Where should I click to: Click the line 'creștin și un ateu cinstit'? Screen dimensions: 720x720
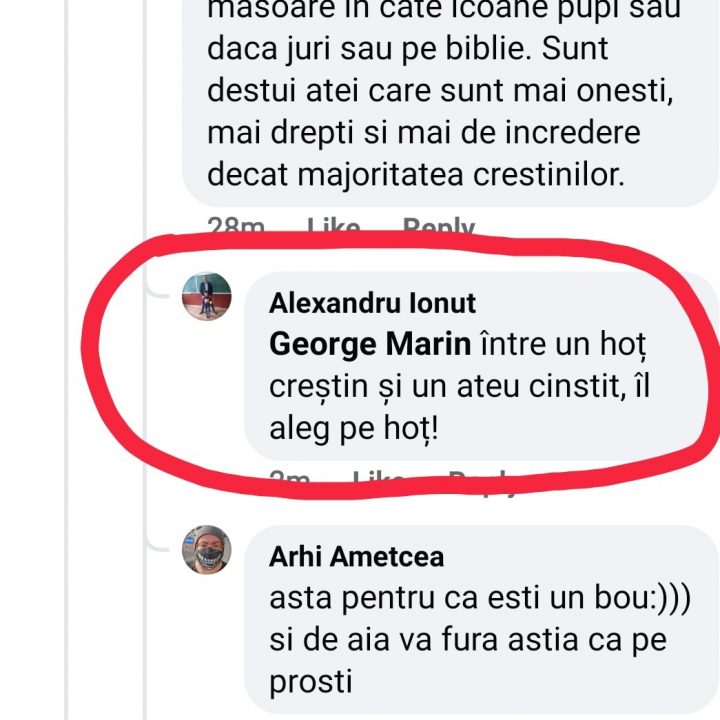pos(458,387)
